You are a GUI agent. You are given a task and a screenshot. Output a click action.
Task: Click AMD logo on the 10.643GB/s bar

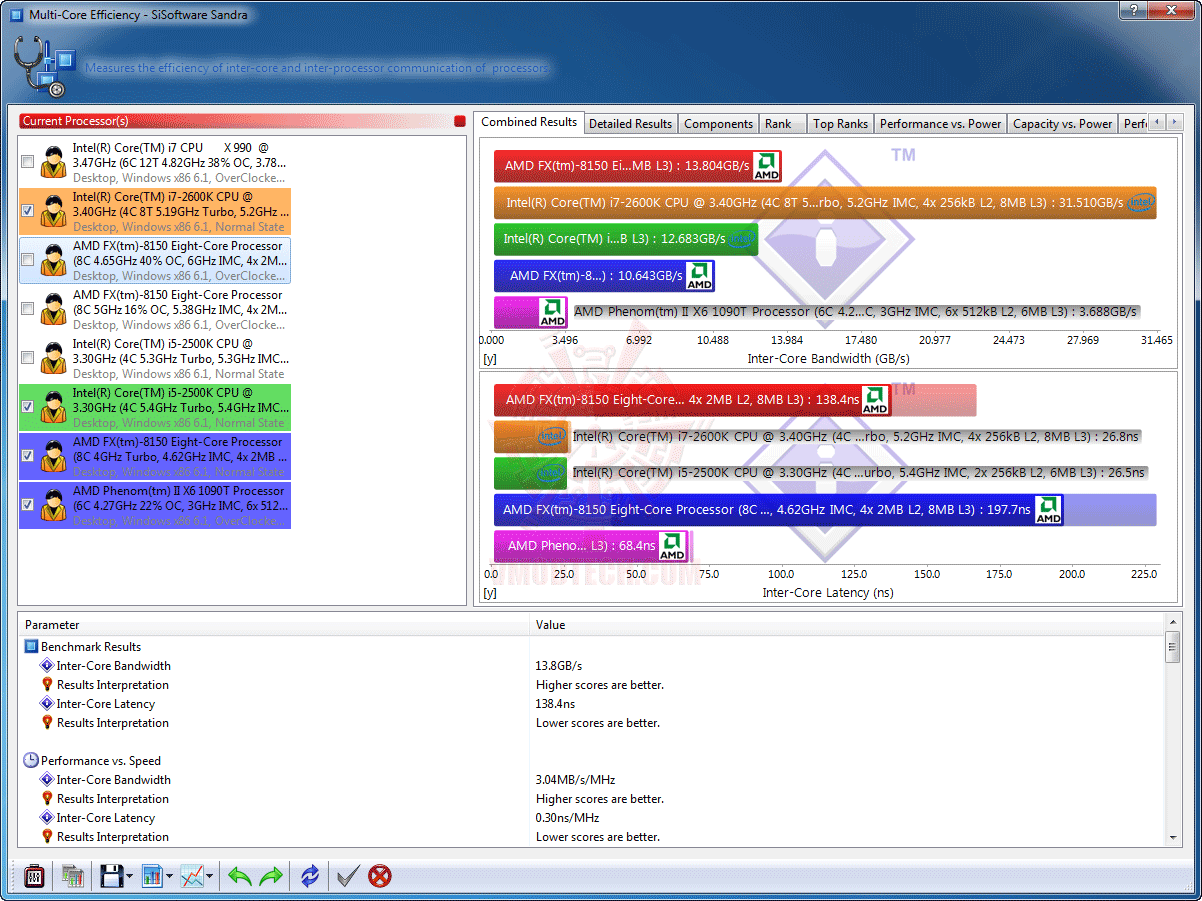point(699,276)
